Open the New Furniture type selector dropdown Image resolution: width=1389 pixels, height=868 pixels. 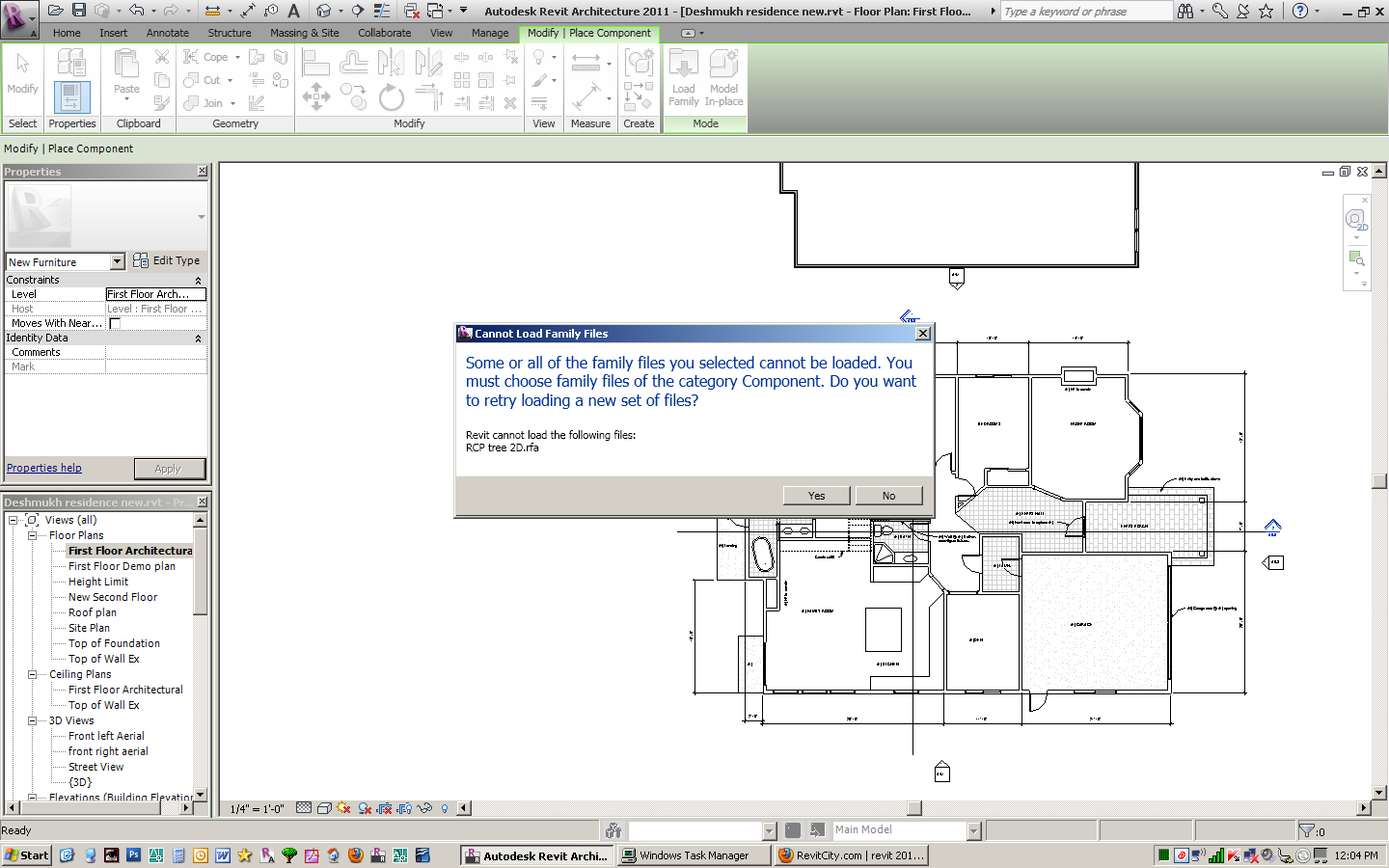(x=115, y=261)
